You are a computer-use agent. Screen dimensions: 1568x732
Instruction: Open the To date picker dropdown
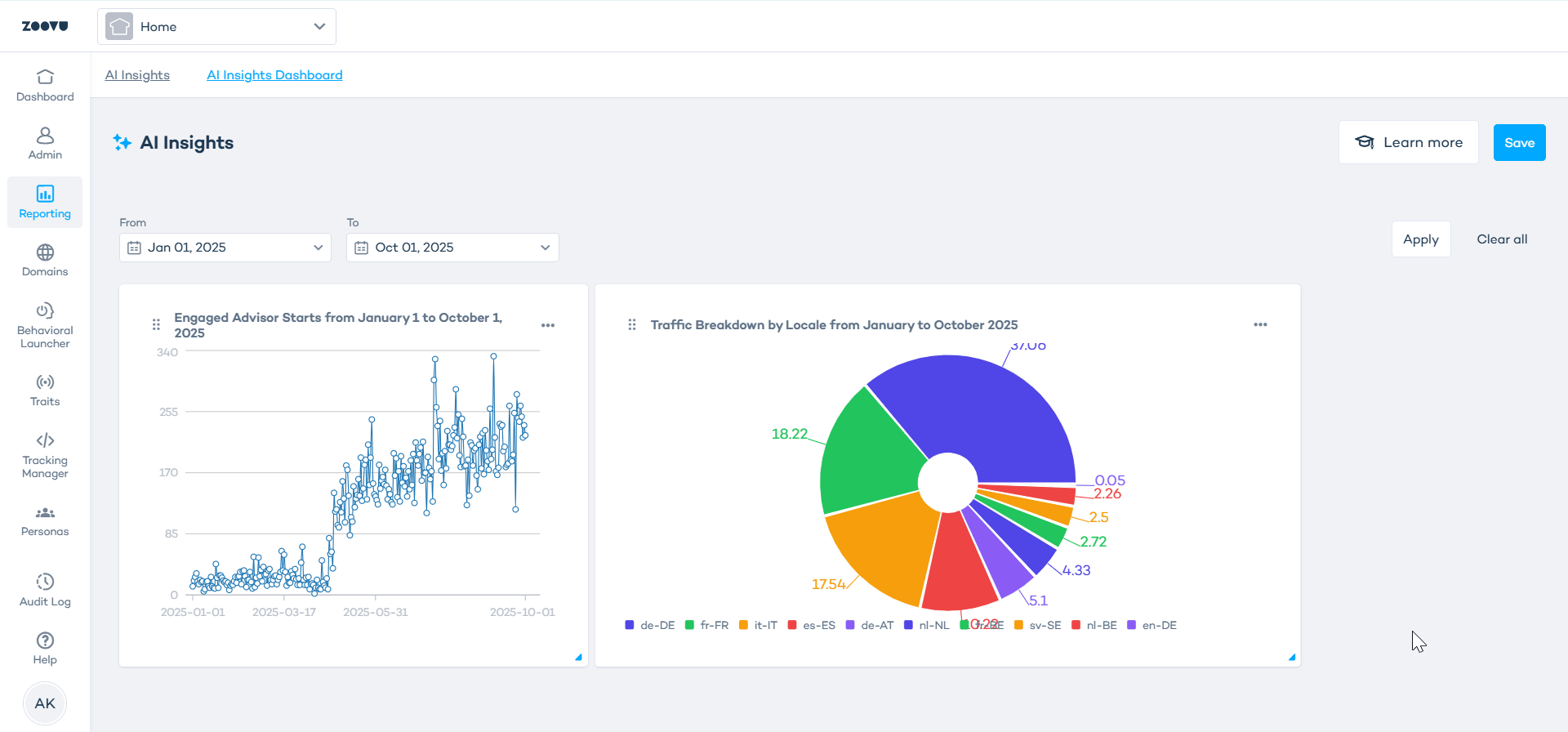point(452,248)
